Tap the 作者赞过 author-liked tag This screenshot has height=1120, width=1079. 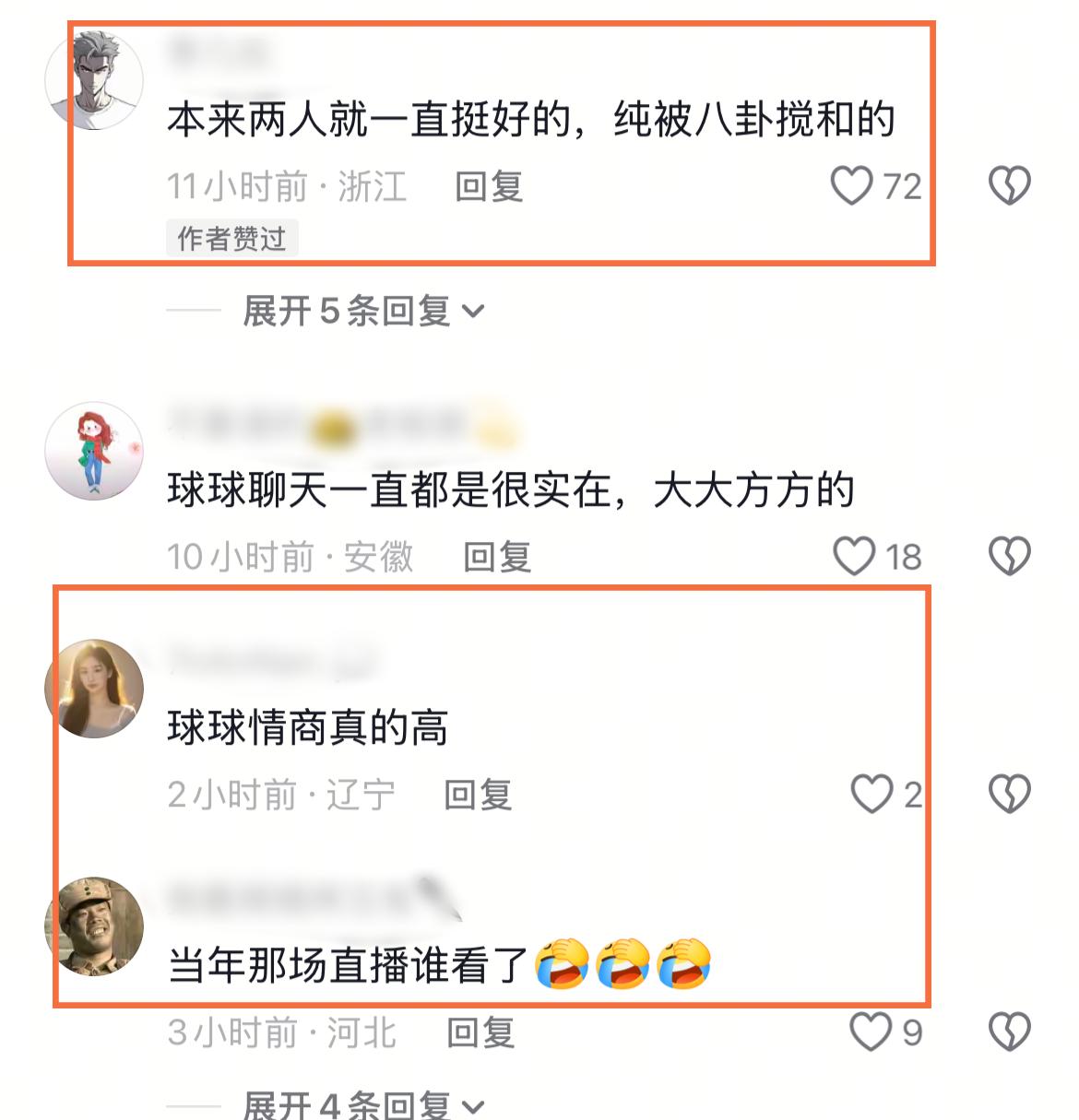coord(232,239)
